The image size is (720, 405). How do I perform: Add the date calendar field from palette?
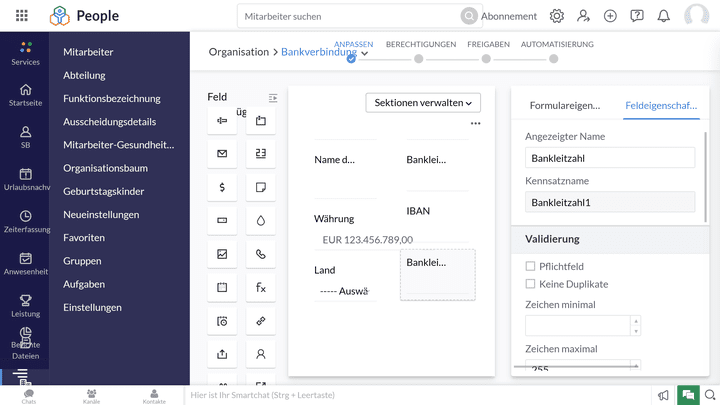coord(222,287)
